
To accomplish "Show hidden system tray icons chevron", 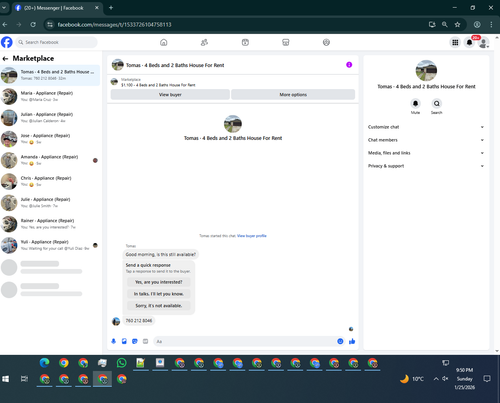I will pos(436,379).
